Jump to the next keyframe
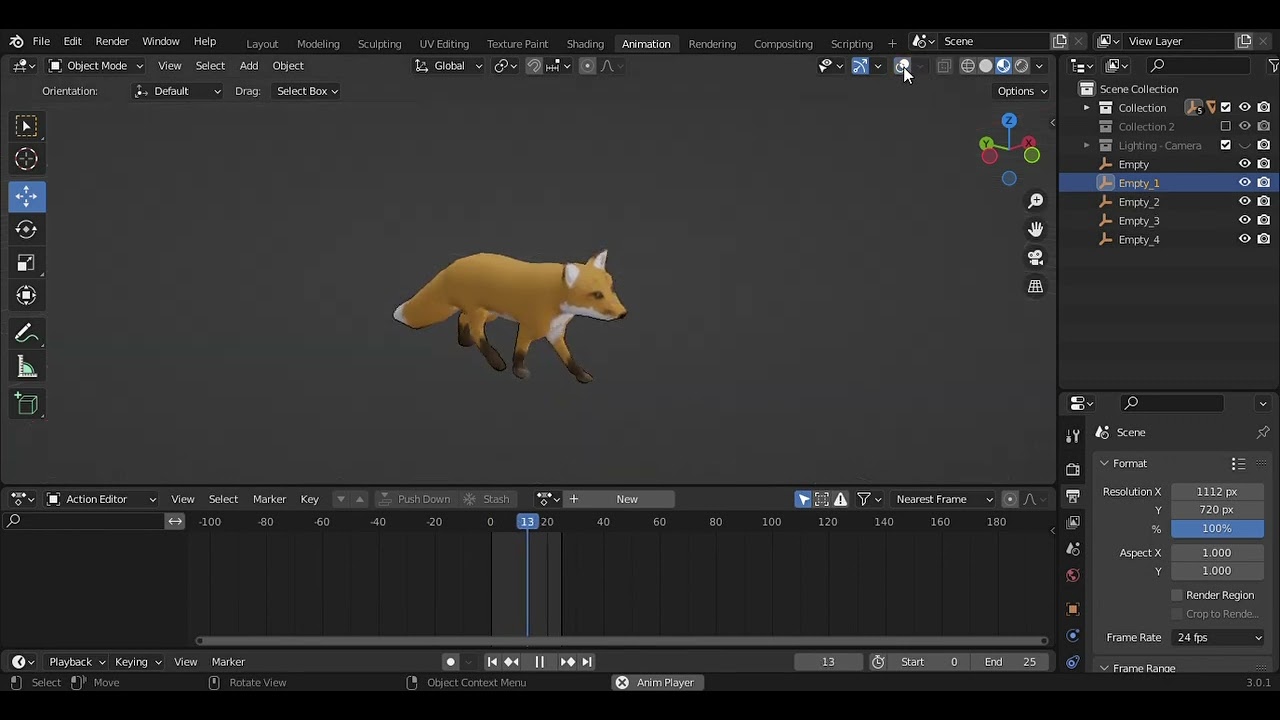This screenshot has width=1280, height=720. coord(567,662)
